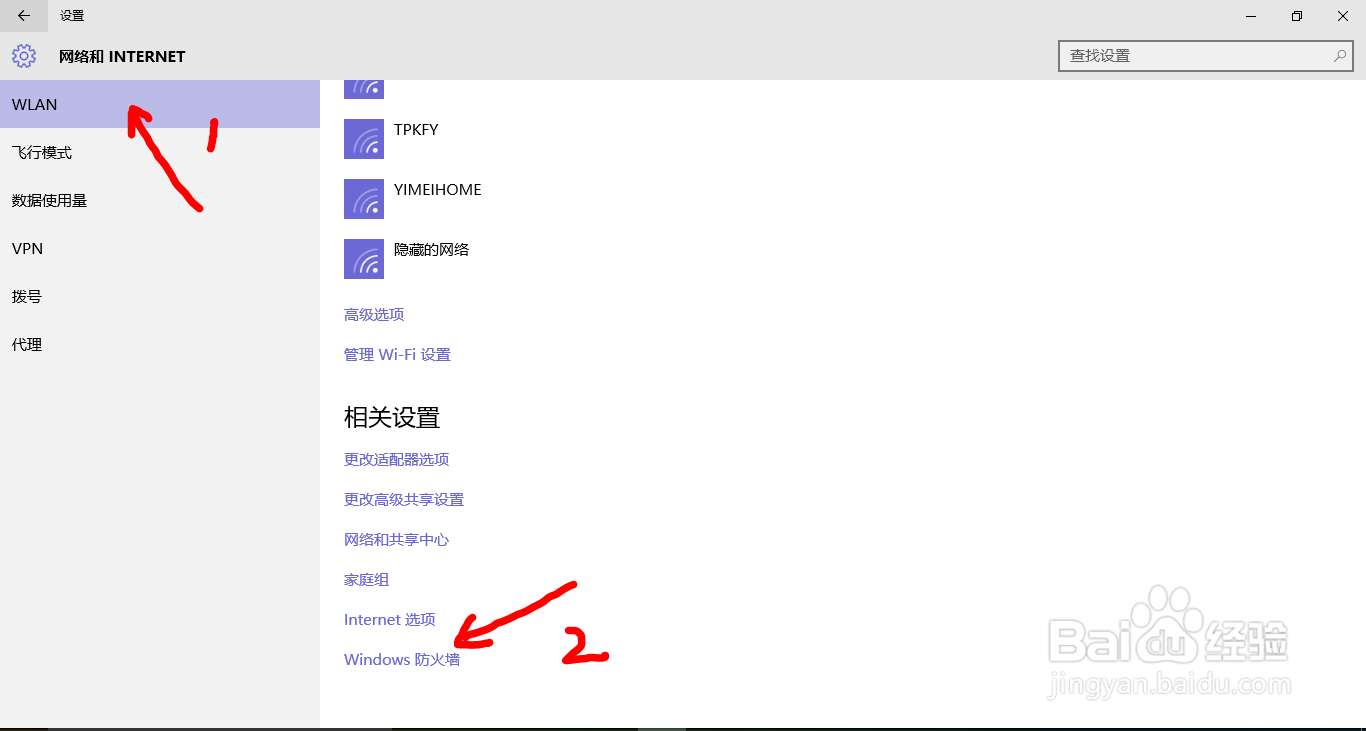Click the 隐藏的网络 Wi-Fi icon
1366x731 pixels.
click(x=363, y=258)
